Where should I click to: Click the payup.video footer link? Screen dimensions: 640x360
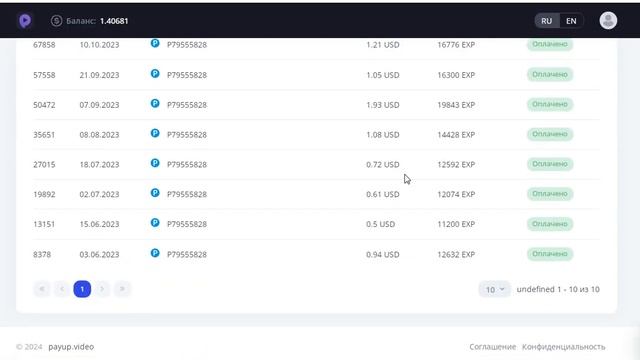pos(71,347)
